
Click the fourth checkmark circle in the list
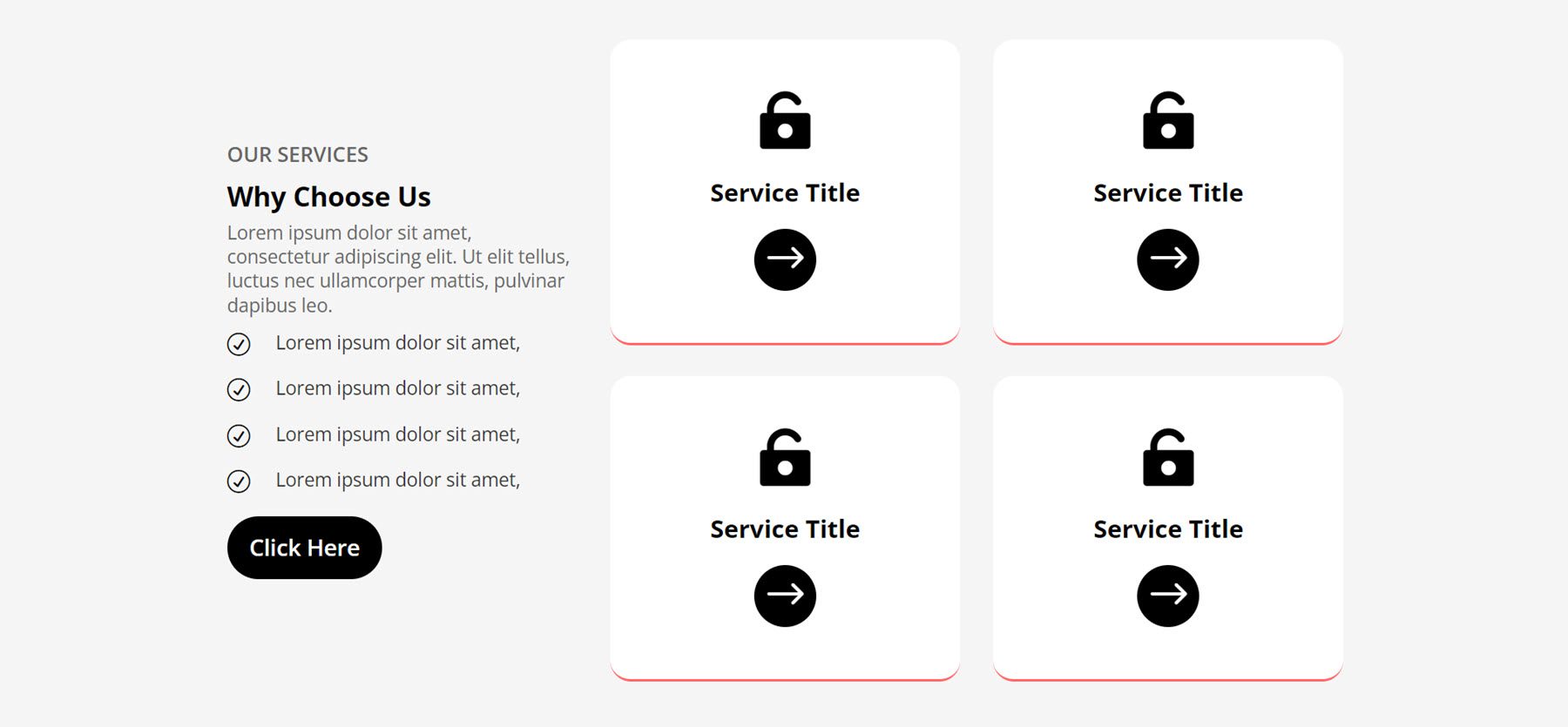[x=239, y=481]
